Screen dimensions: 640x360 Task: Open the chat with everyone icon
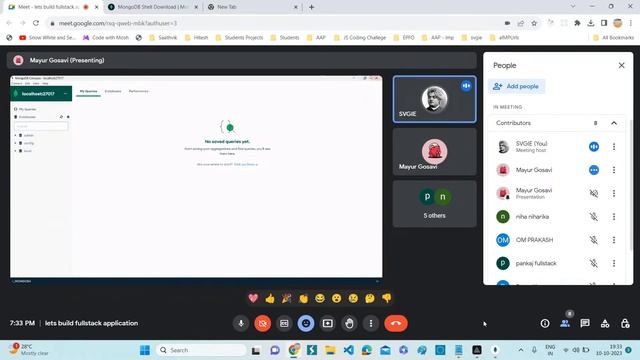point(585,323)
